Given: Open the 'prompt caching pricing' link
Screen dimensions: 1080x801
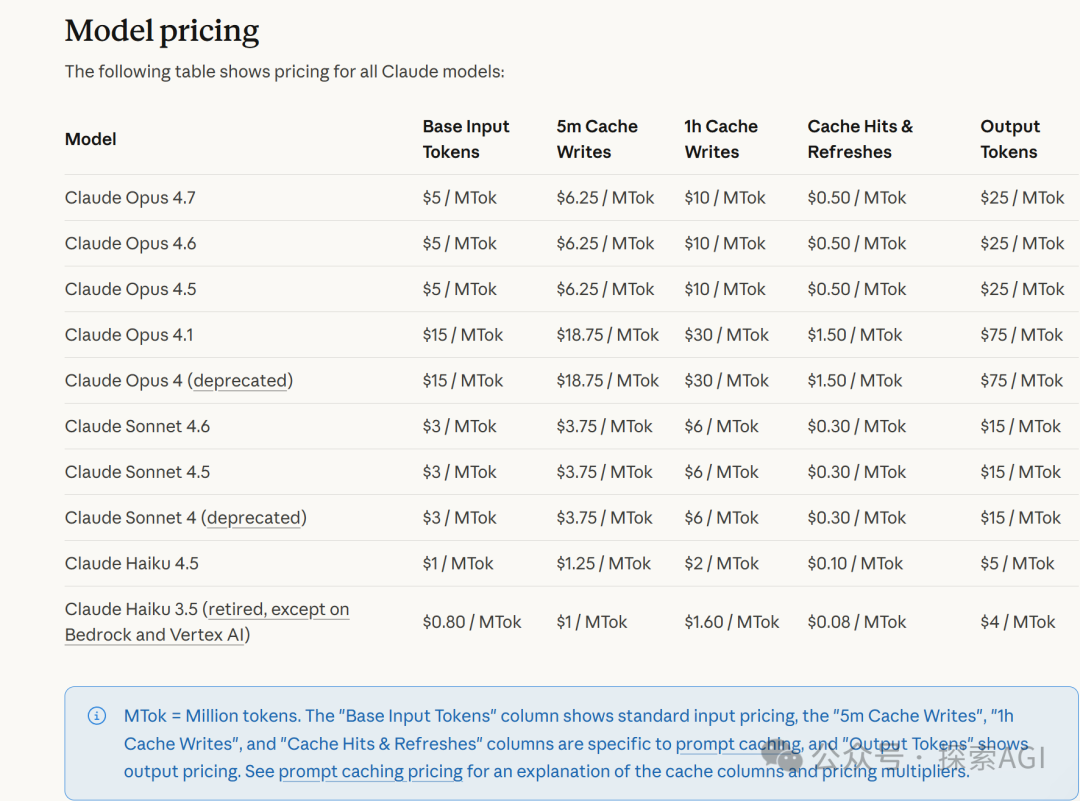Looking at the screenshot, I should [x=371, y=771].
